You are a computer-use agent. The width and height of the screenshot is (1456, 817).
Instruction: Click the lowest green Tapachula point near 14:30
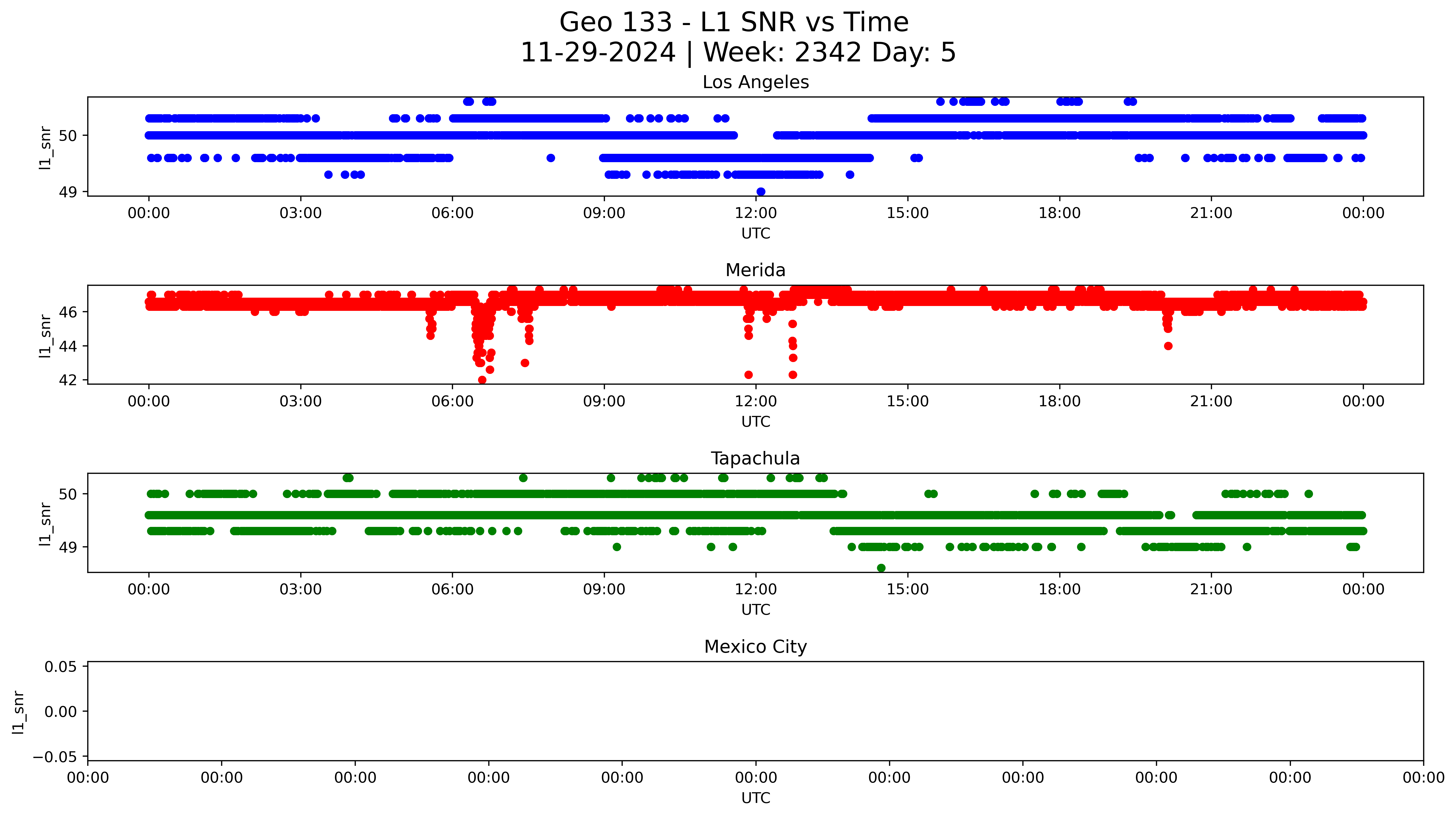click(881, 568)
